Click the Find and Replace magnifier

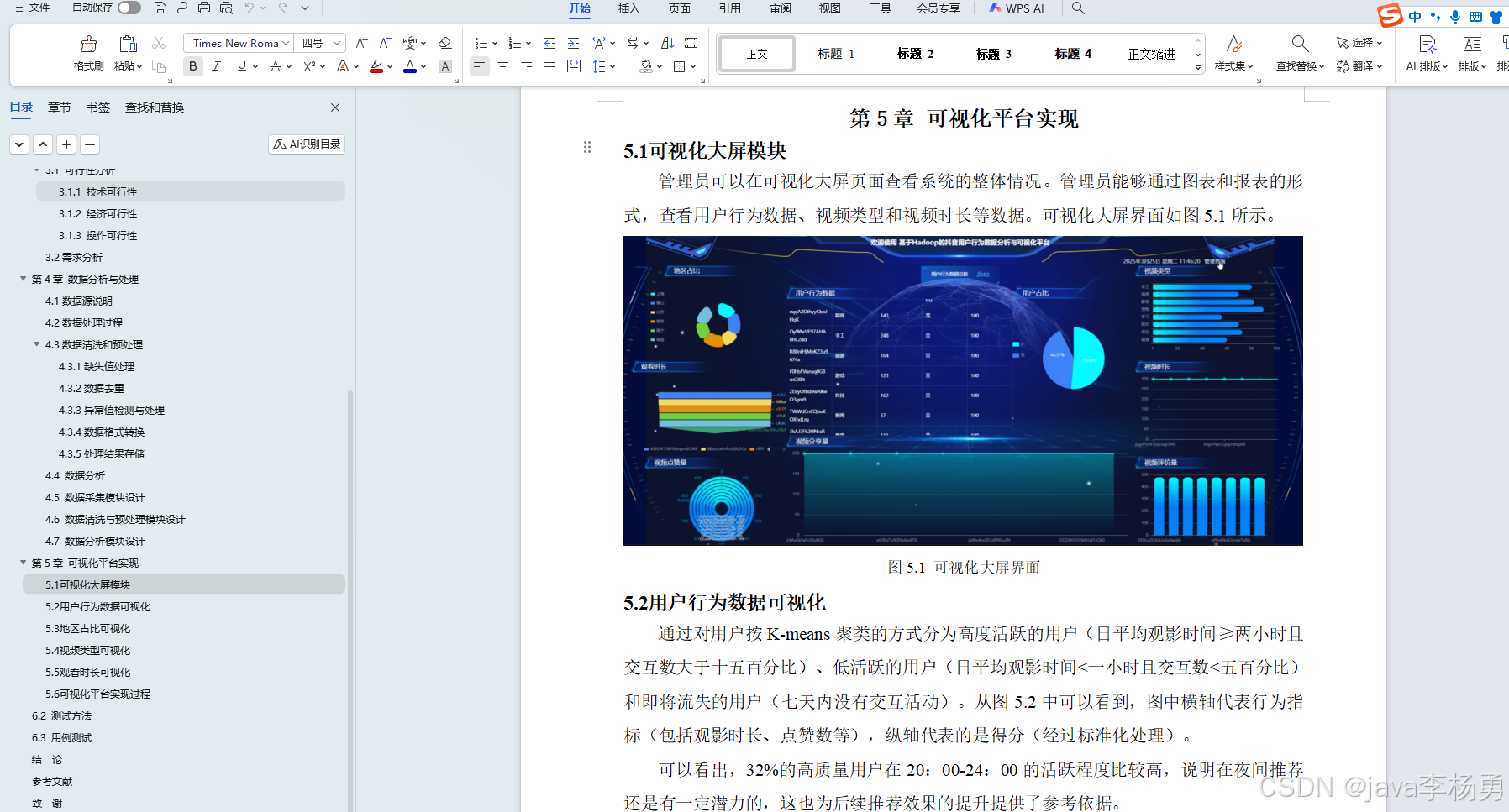click(1300, 44)
